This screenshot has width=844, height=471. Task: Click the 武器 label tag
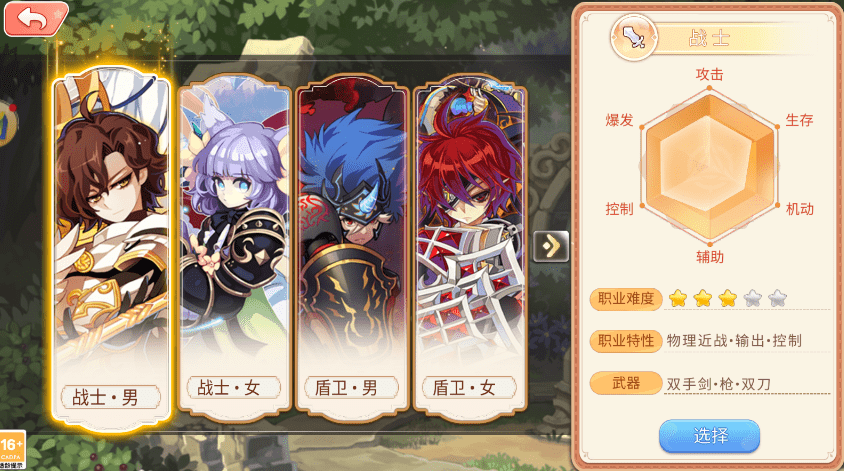(x=625, y=383)
